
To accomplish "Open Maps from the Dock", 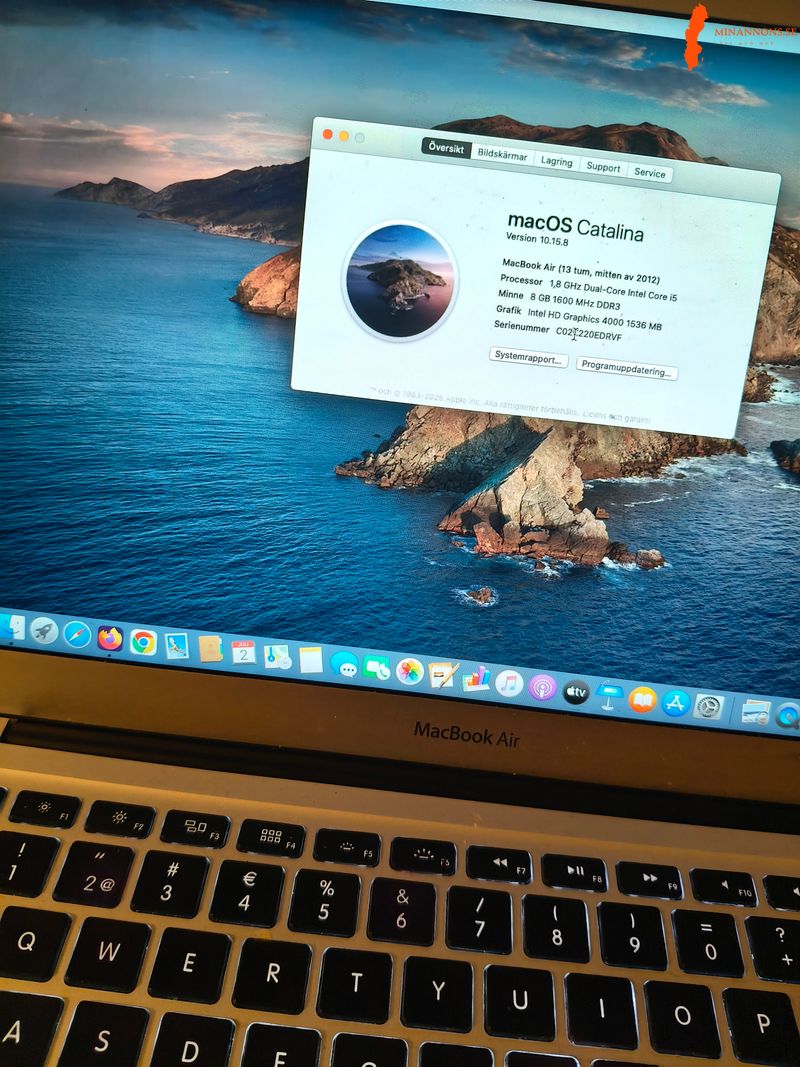I will [278, 656].
